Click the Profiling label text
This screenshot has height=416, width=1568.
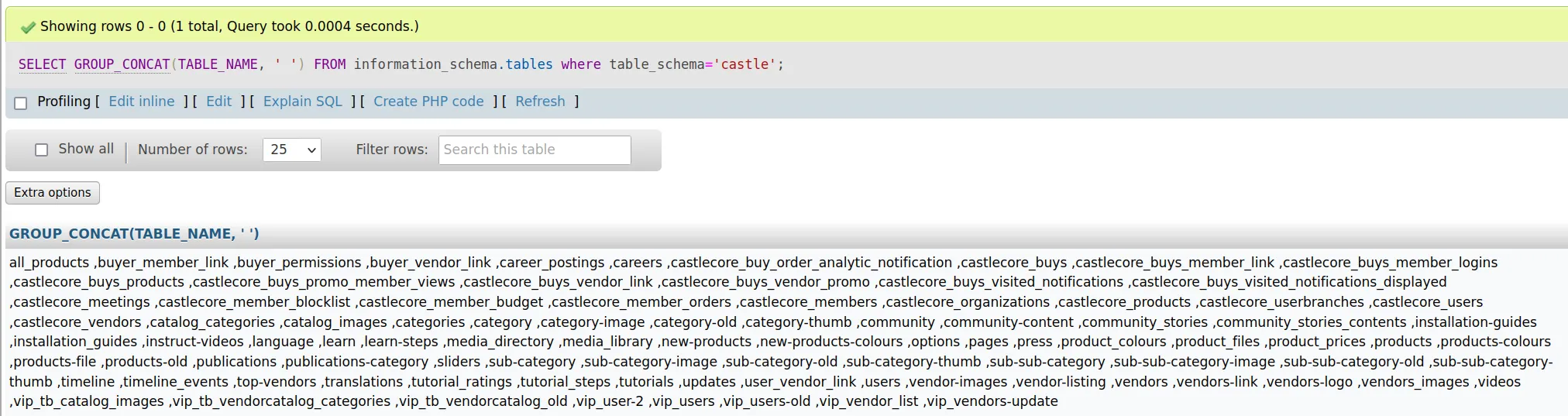tap(64, 101)
